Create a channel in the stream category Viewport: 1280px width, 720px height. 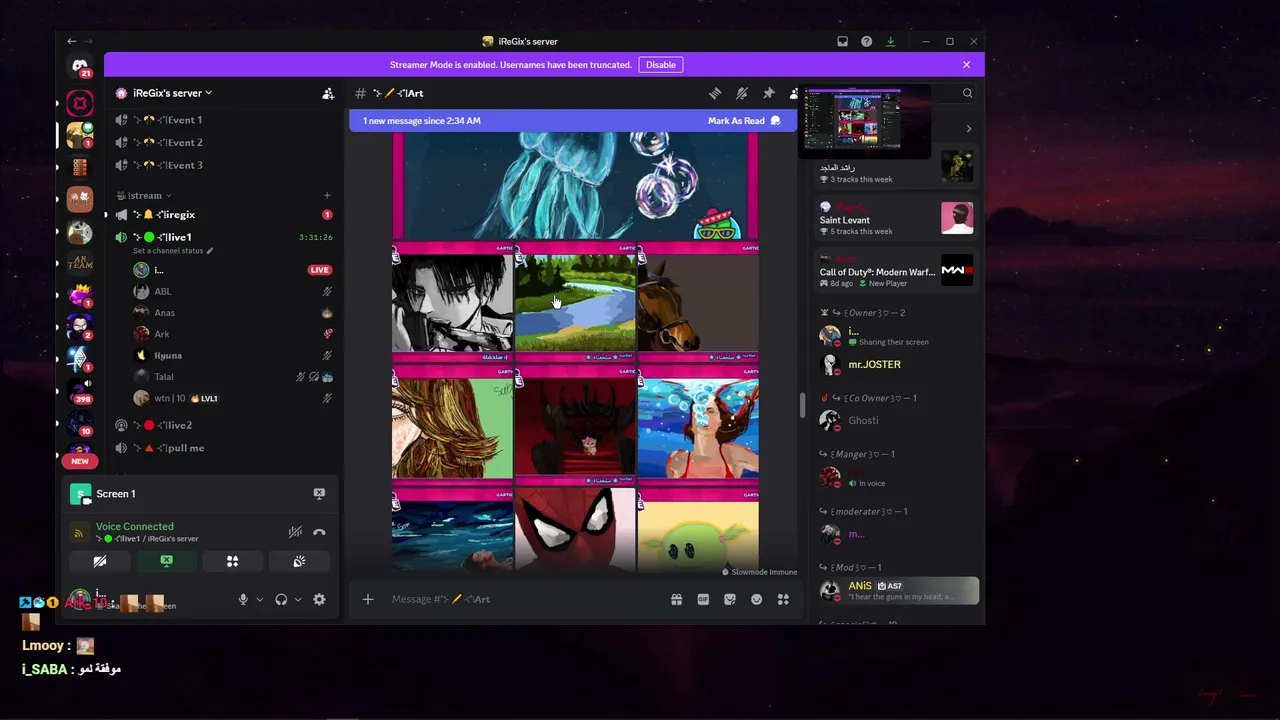pyautogui.click(x=327, y=196)
